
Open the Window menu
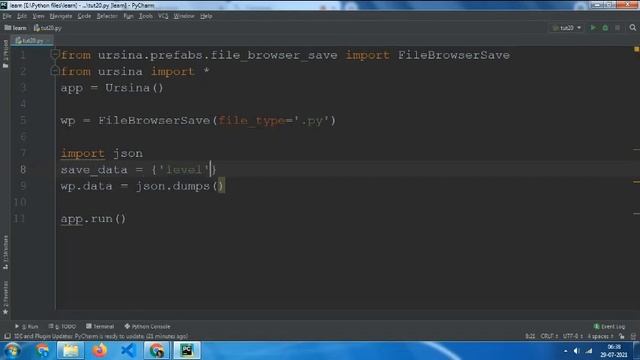pos(184,16)
